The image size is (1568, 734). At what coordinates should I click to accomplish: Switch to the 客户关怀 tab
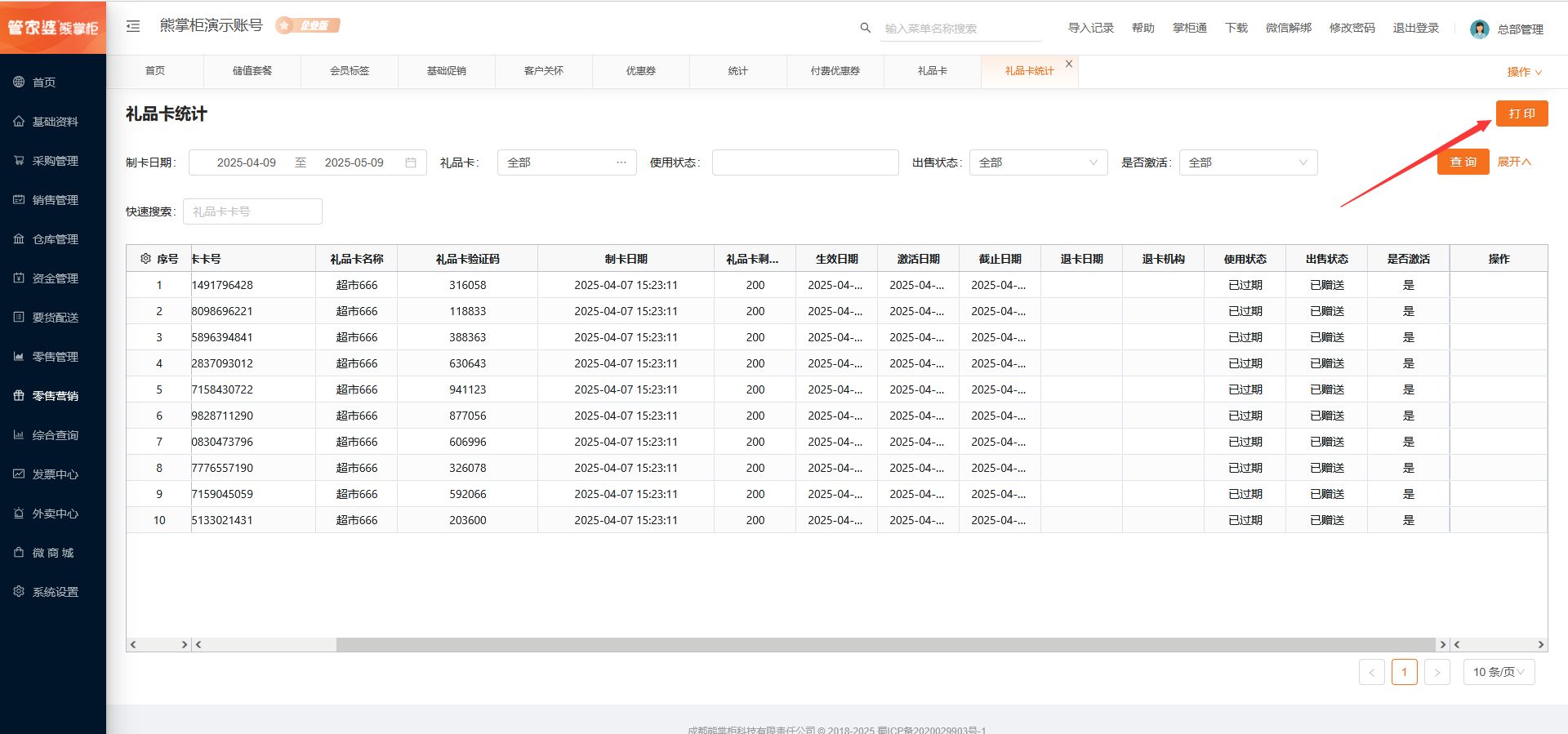(544, 71)
